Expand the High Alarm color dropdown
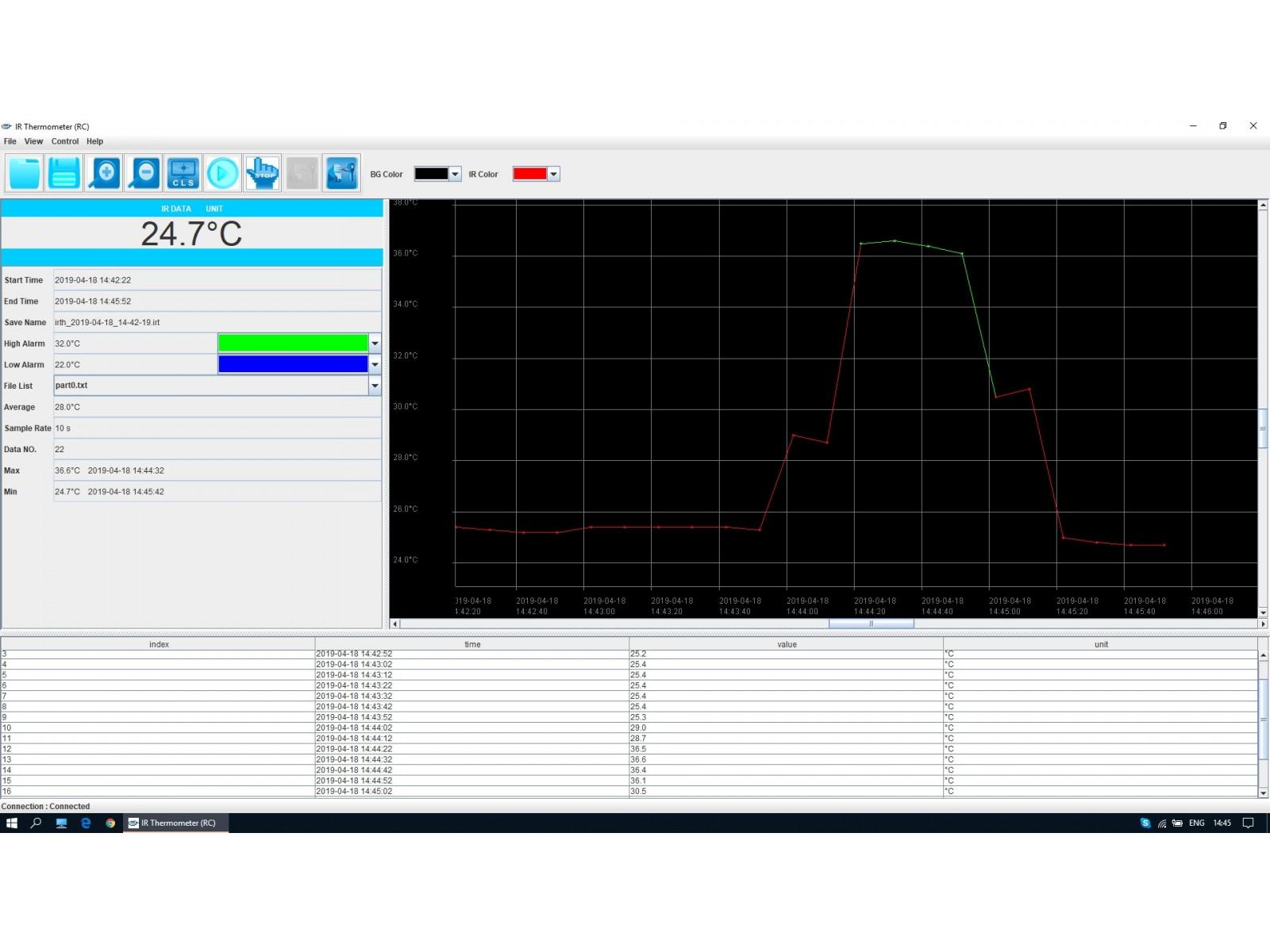Screen dimensions: 1270x952 pyautogui.click(x=375, y=343)
